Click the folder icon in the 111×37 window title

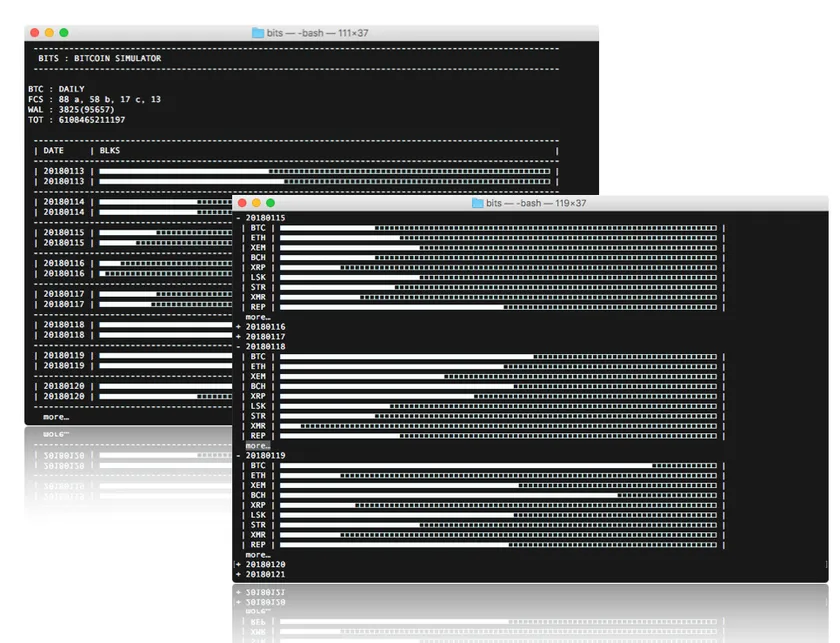pyautogui.click(x=258, y=33)
